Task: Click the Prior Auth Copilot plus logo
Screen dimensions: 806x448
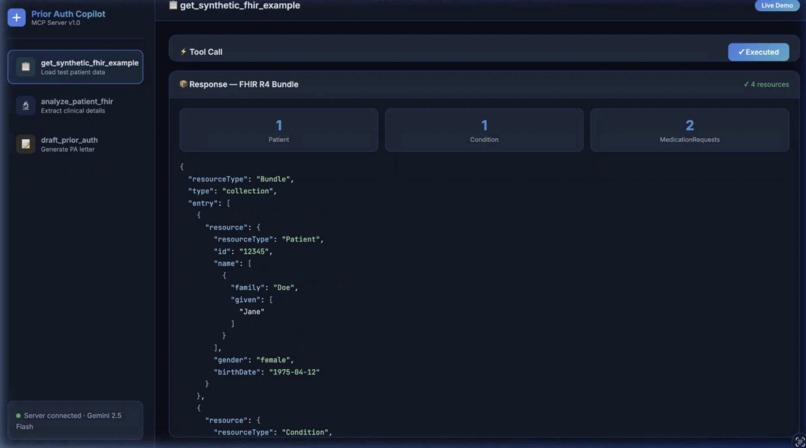Action: point(16,17)
